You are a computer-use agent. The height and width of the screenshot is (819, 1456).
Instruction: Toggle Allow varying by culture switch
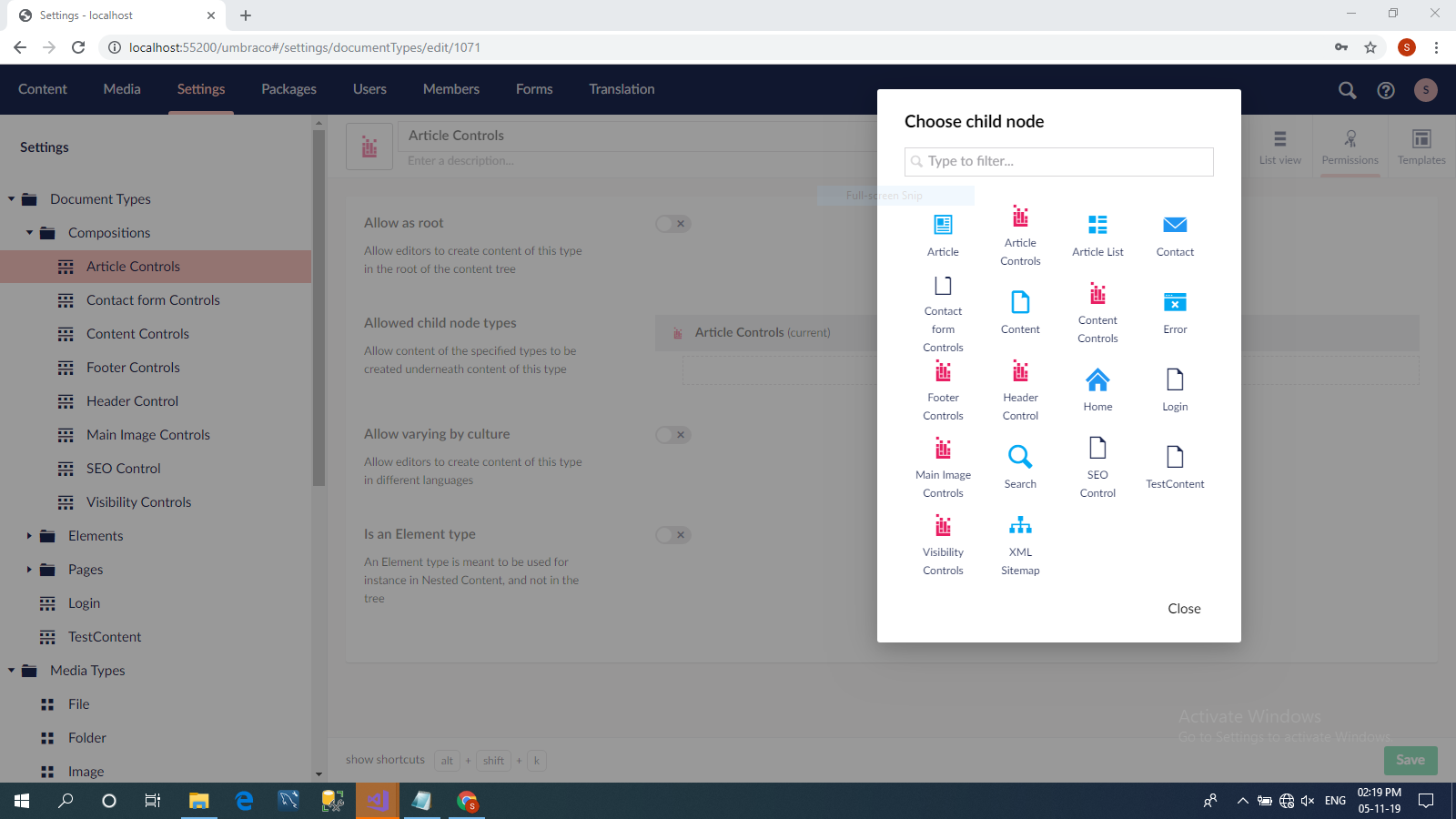pyautogui.click(x=673, y=435)
